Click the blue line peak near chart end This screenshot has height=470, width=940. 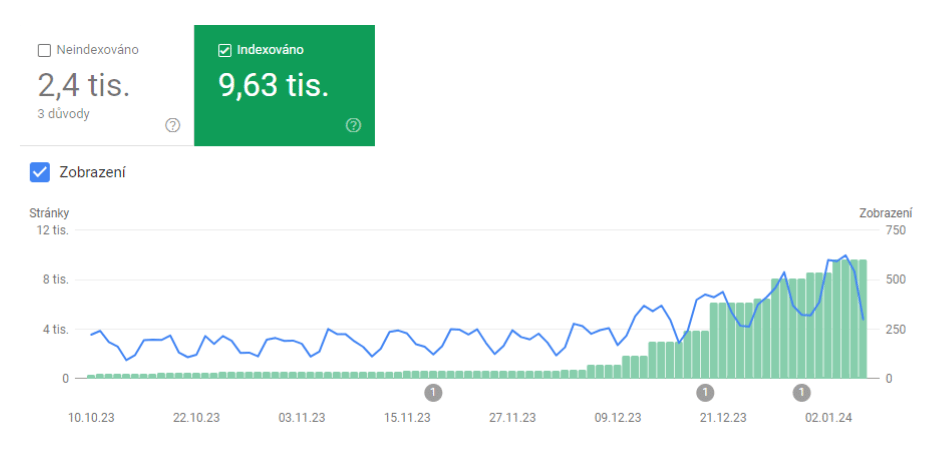845,255
